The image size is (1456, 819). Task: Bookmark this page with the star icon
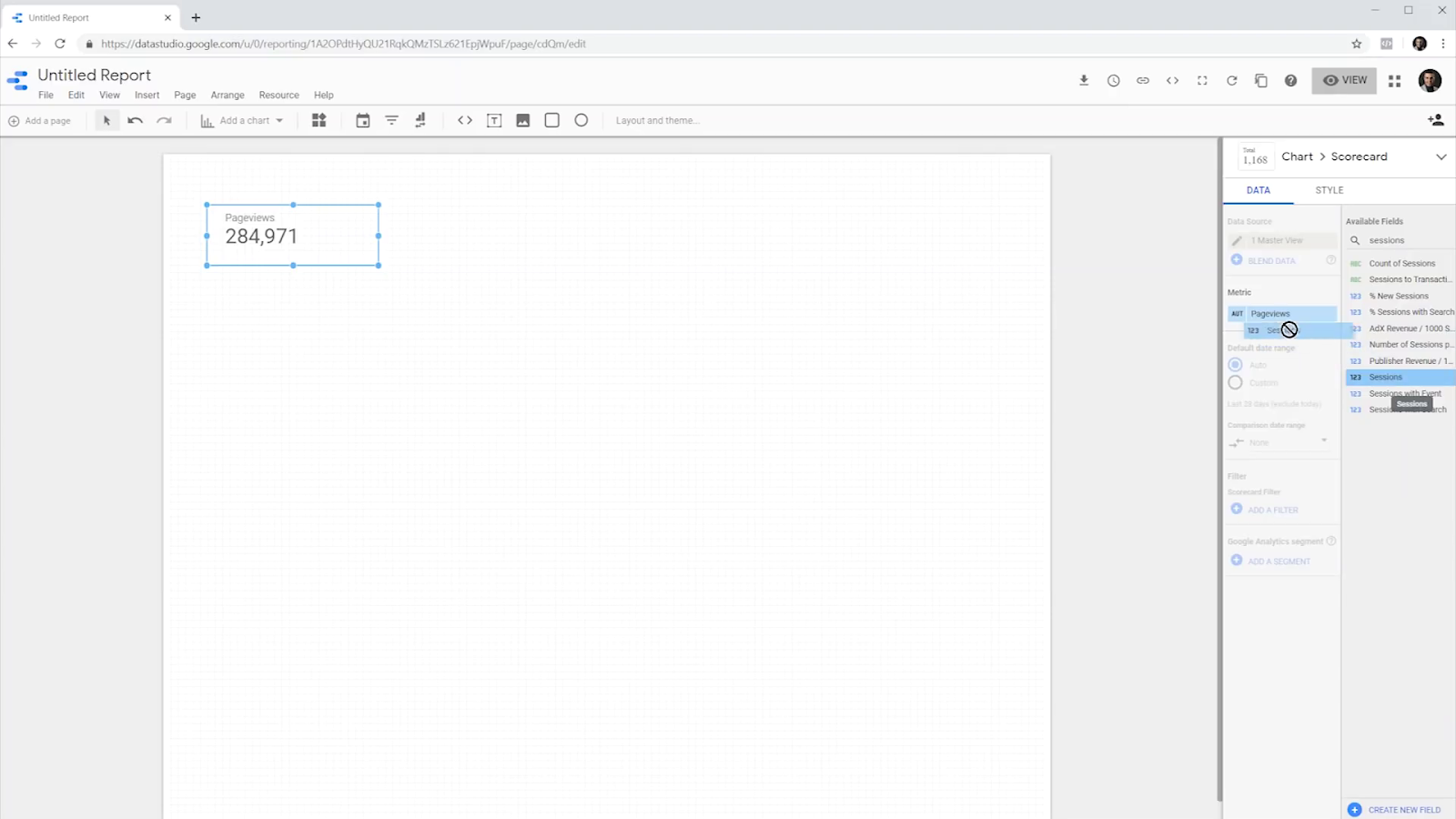tap(1357, 44)
